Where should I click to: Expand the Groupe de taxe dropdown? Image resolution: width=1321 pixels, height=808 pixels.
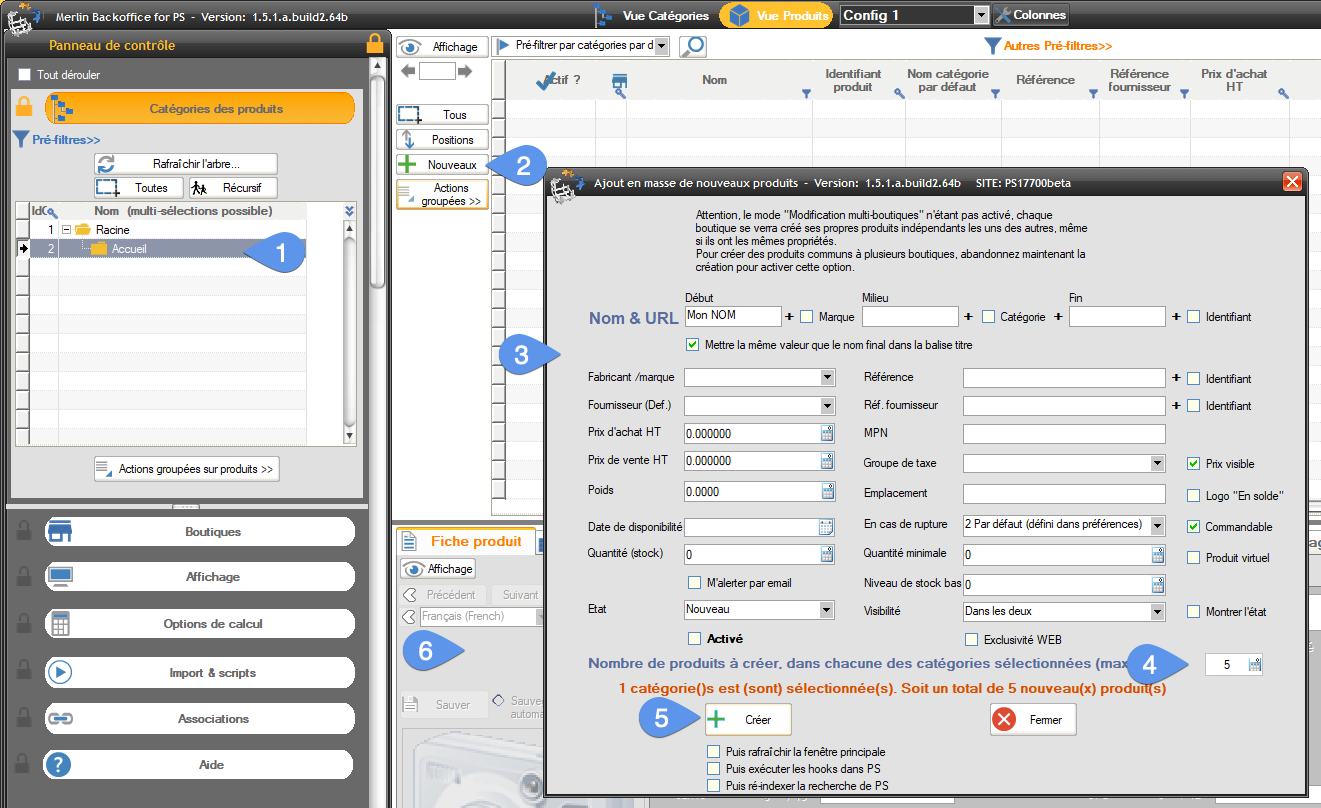pos(1157,464)
